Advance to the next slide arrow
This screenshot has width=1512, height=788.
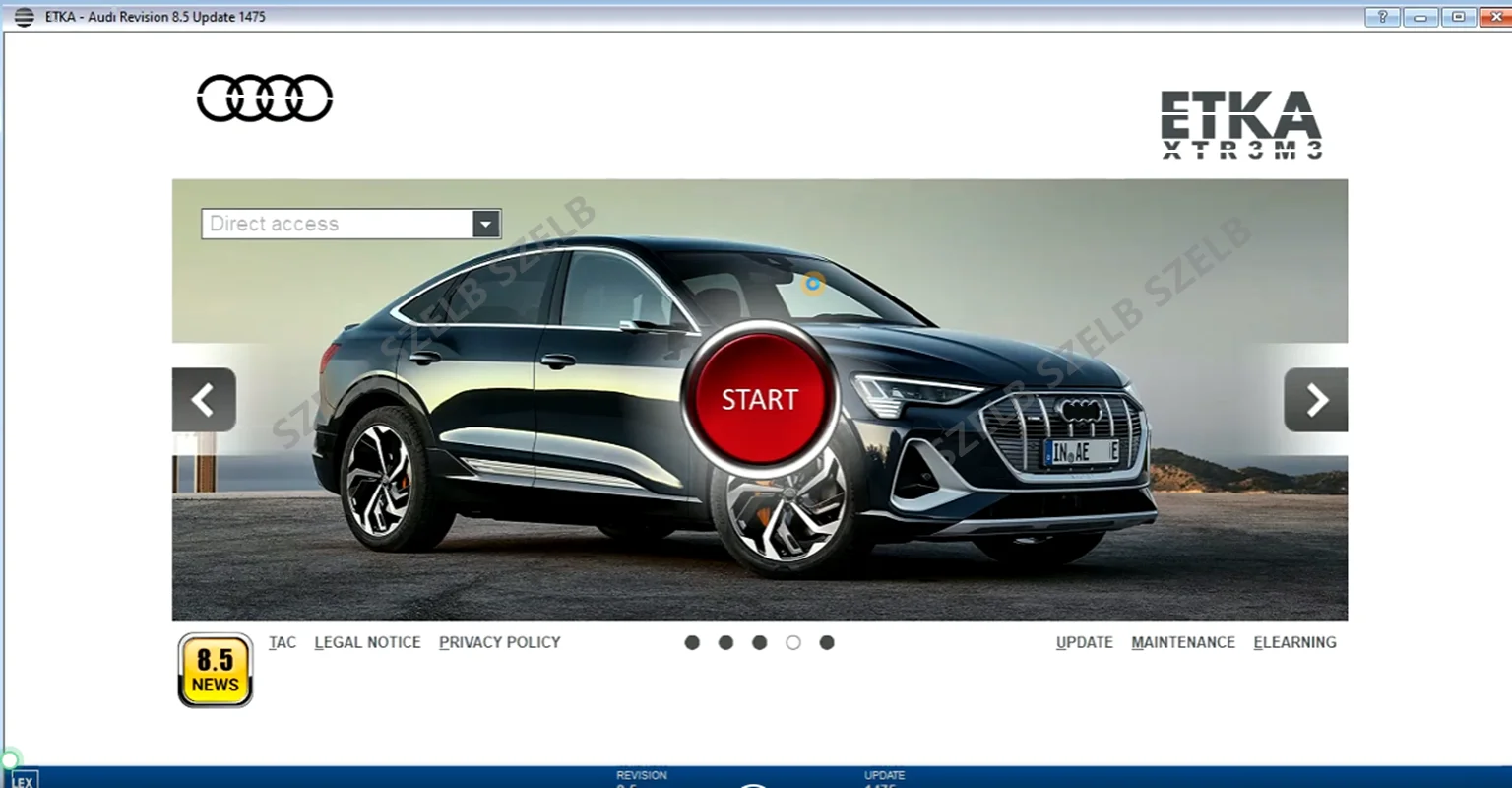(1316, 400)
